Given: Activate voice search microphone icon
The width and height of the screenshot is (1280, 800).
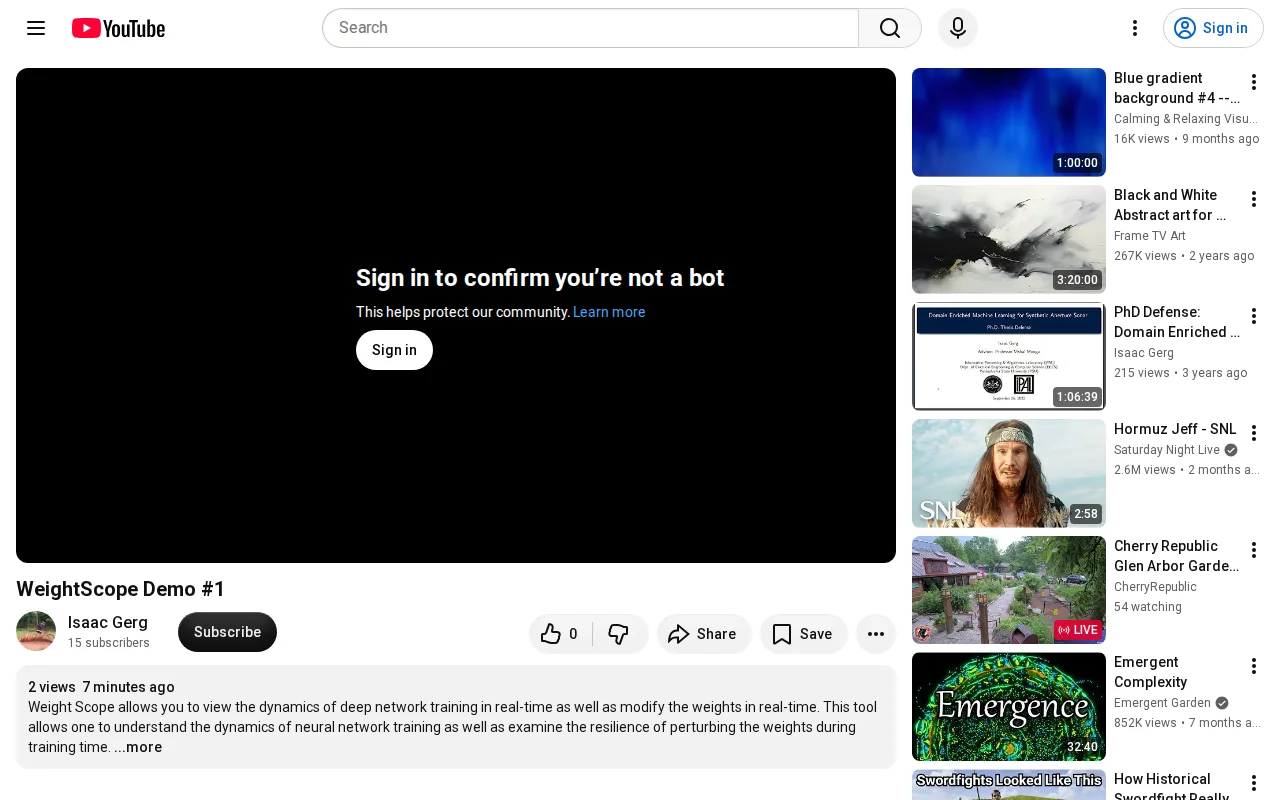Looking at the screenshot, I should 958,28.
